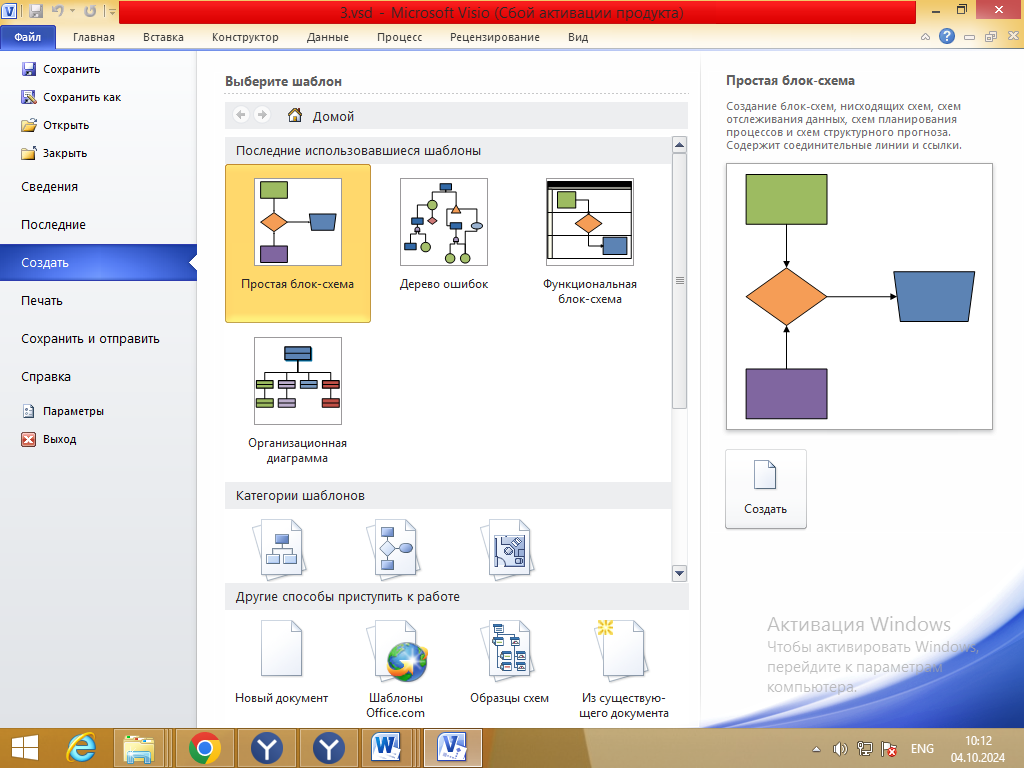Collapse the ribbon with the chevron icon
Viewport: 1024px width, 768px height.
point(925,37)
